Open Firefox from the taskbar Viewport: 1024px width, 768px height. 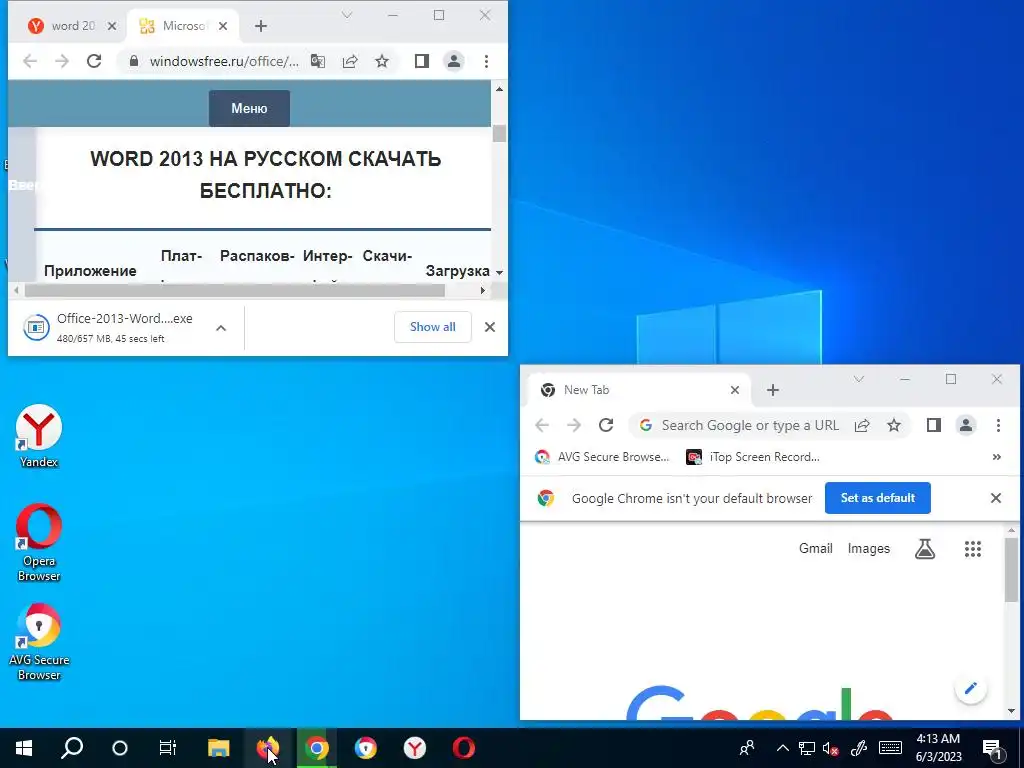coord(268,748)
